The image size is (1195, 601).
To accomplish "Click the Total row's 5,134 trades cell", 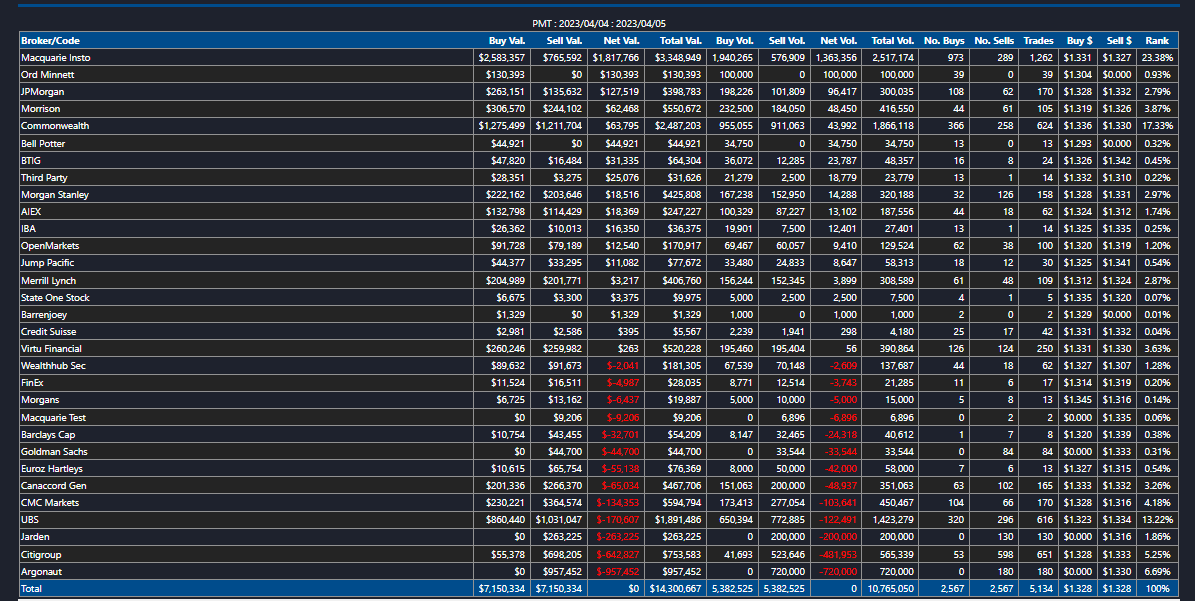I will point(1040,589).
